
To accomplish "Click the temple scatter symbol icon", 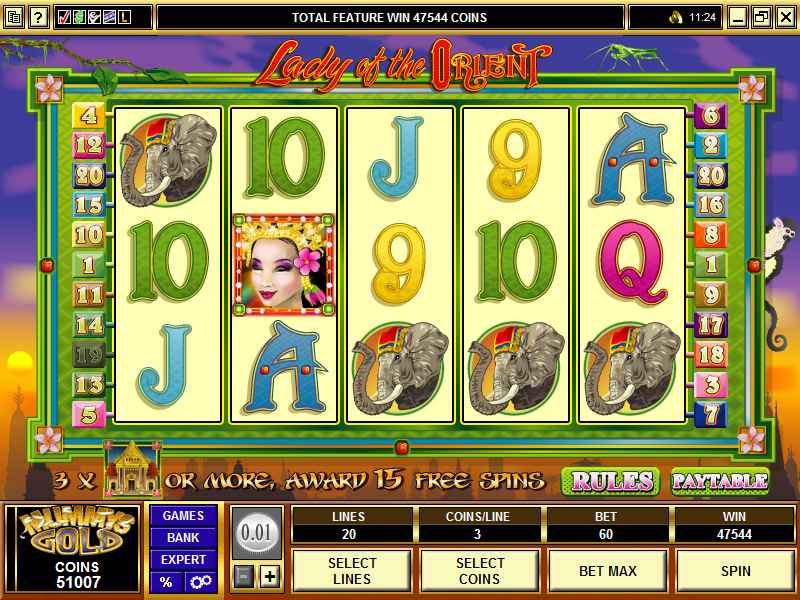I will click(x=132, y=468).
